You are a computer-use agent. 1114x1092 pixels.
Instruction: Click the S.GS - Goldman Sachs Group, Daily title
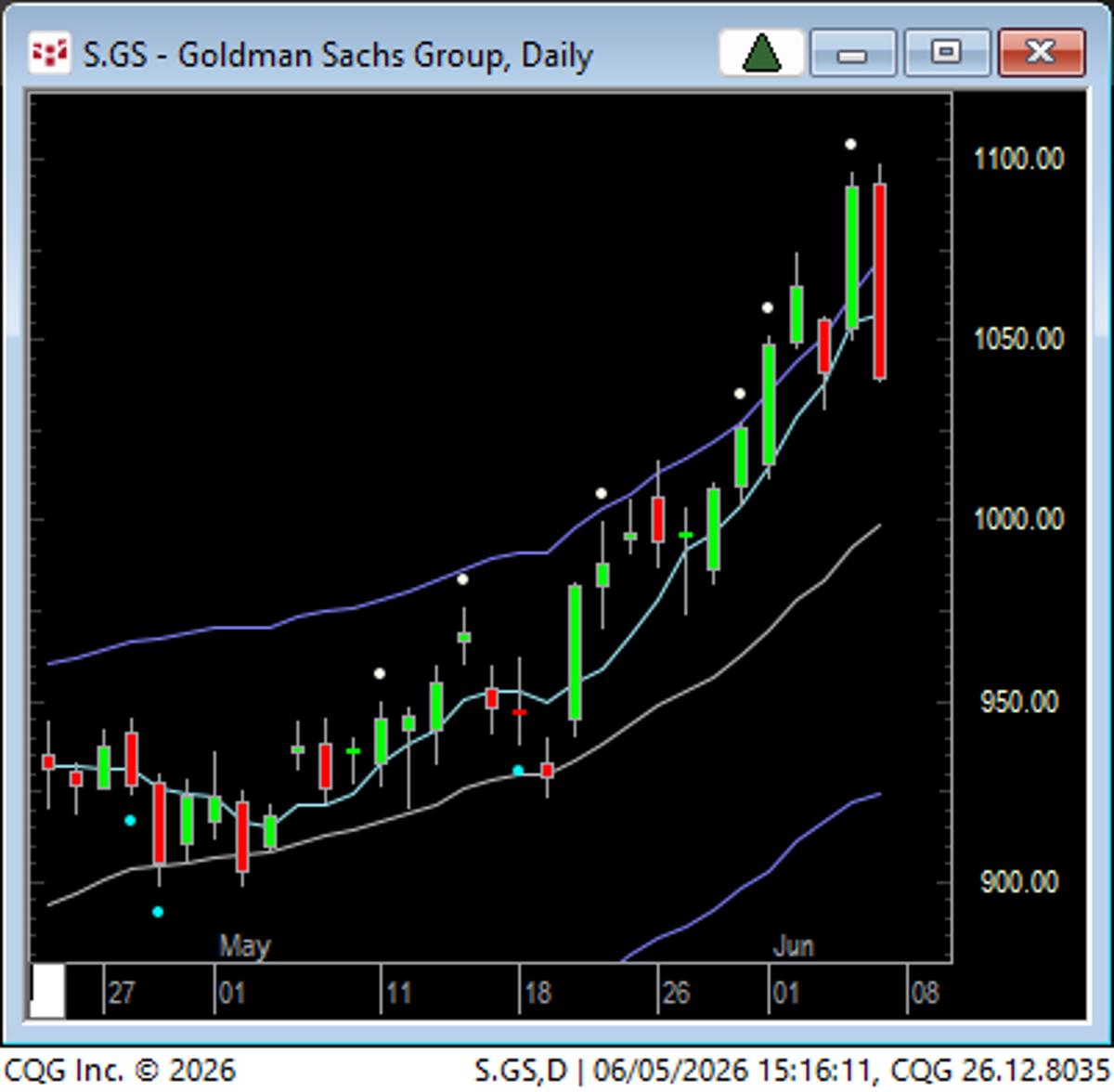pos(338,55)
